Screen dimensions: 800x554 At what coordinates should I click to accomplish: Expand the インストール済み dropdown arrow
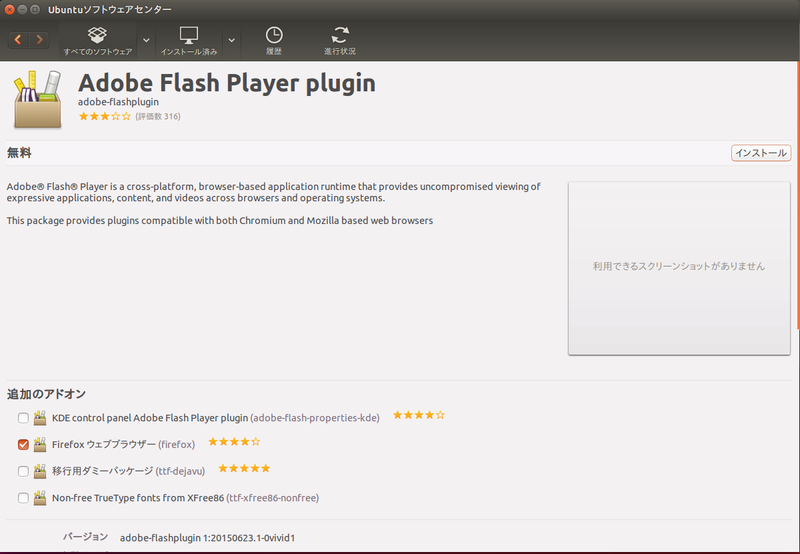[x=232, y=40]
